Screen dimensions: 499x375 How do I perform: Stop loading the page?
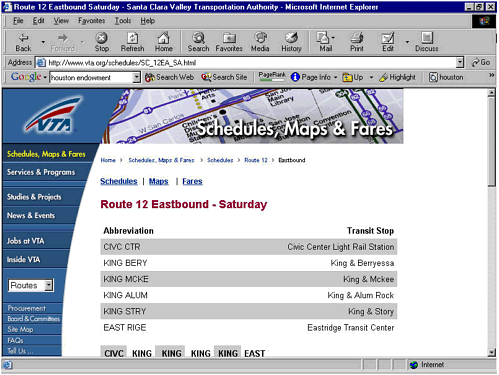click(102, 42)
